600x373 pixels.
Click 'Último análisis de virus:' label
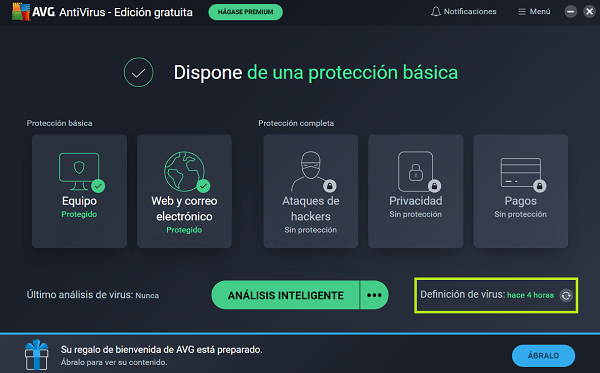coord(80,295)
